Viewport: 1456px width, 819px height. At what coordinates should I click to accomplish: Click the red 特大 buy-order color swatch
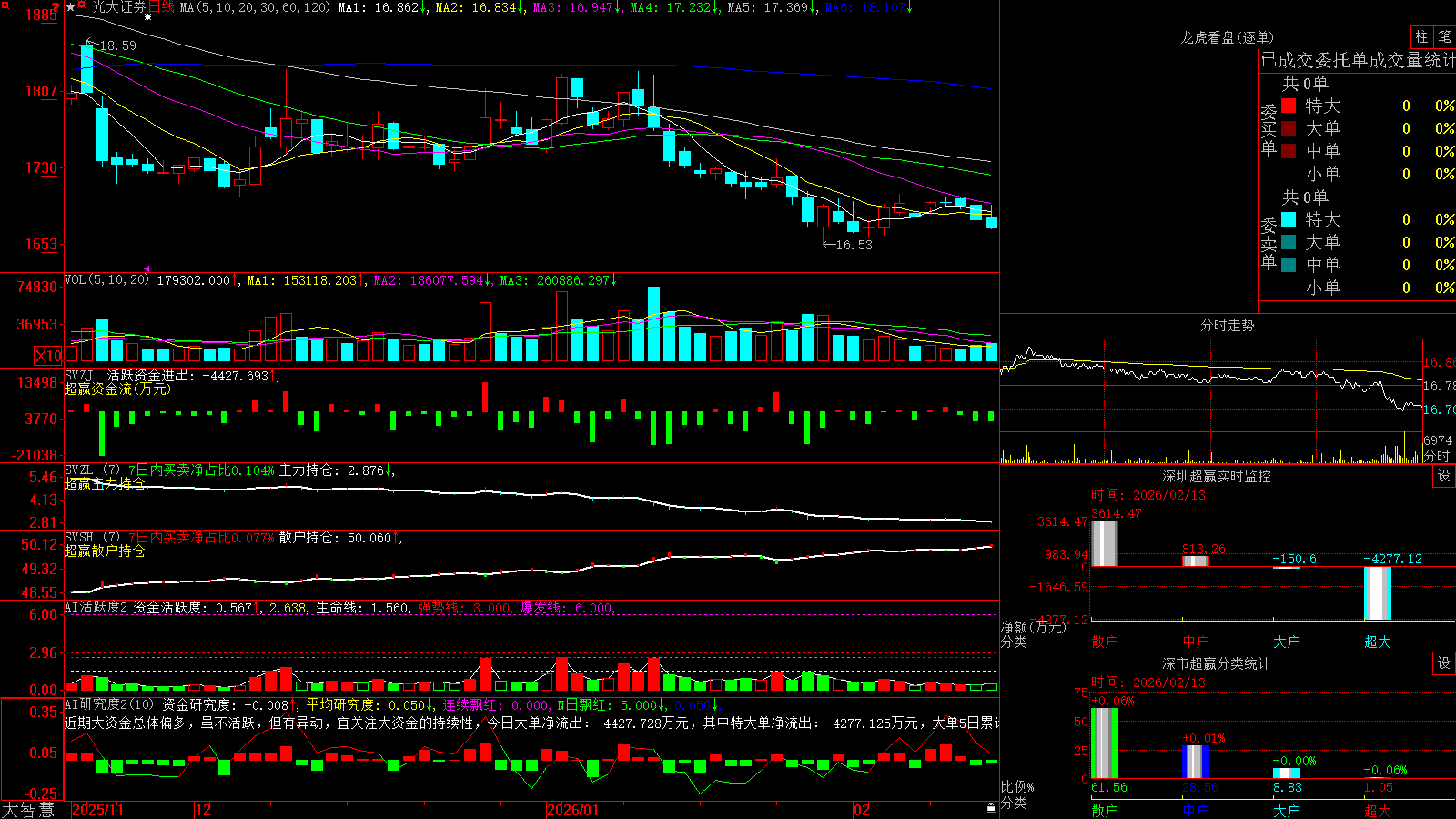[1289, 106]
